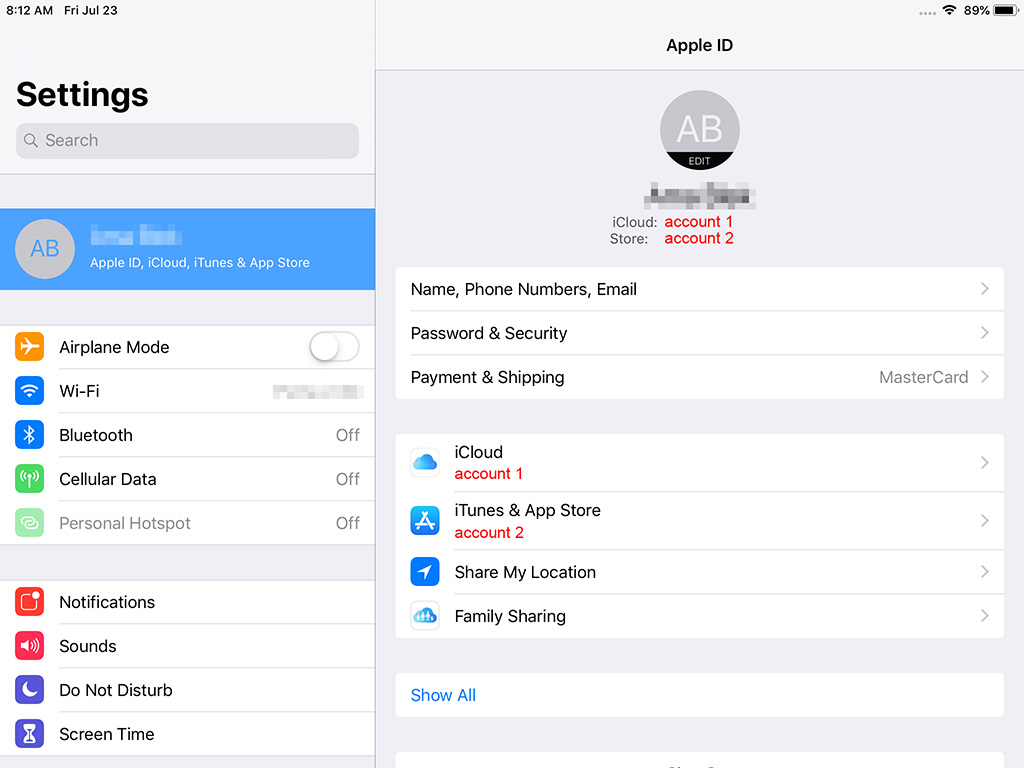
Task: Open Bluetooth settings
Action: click(187, 435)
